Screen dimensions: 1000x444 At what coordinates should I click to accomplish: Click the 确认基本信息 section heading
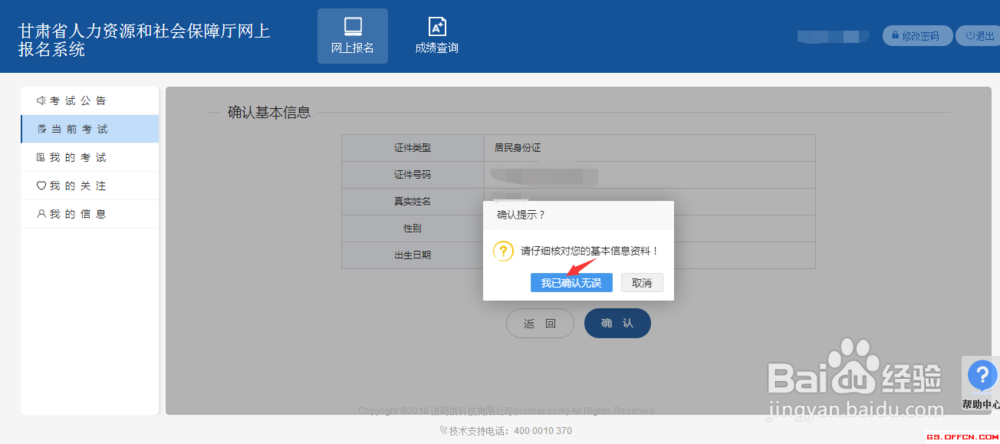point(269,113)
